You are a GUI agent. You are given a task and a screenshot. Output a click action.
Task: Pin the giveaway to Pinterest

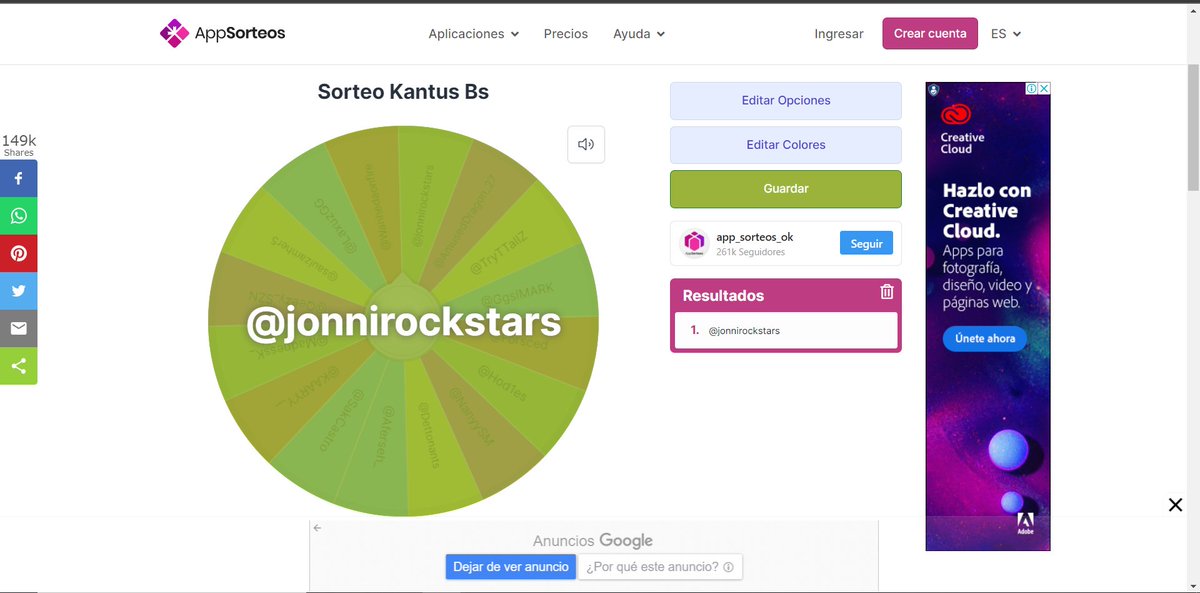[18, 252]
